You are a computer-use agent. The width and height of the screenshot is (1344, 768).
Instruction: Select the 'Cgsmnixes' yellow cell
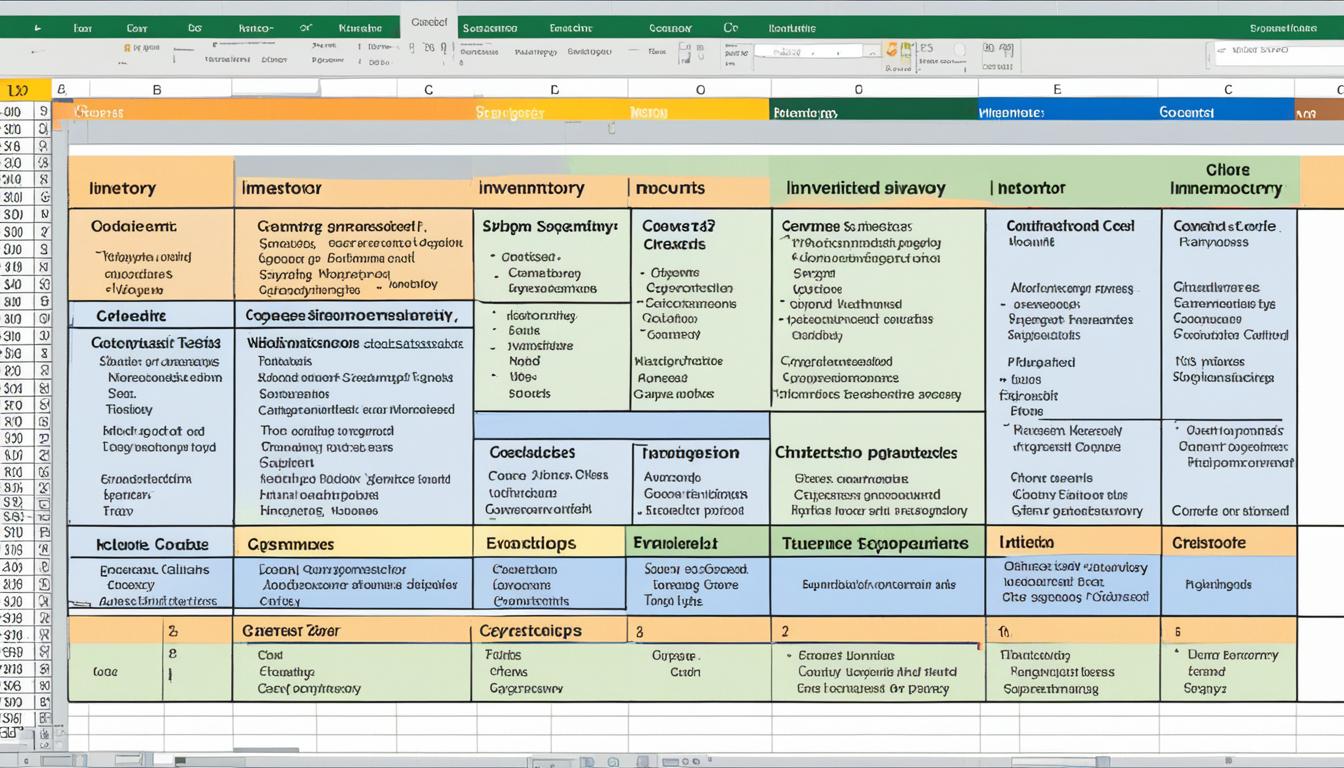coord(353,544)
